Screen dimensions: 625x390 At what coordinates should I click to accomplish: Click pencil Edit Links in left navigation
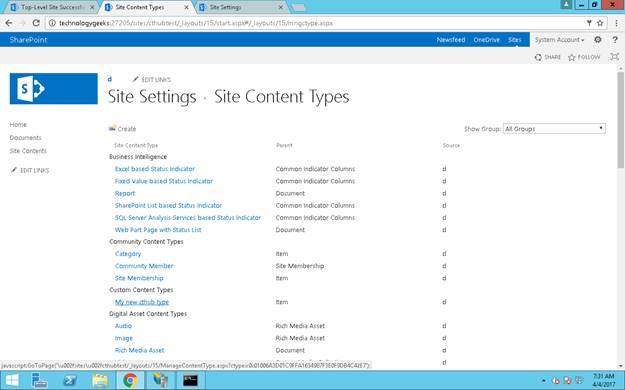point(29,170)
